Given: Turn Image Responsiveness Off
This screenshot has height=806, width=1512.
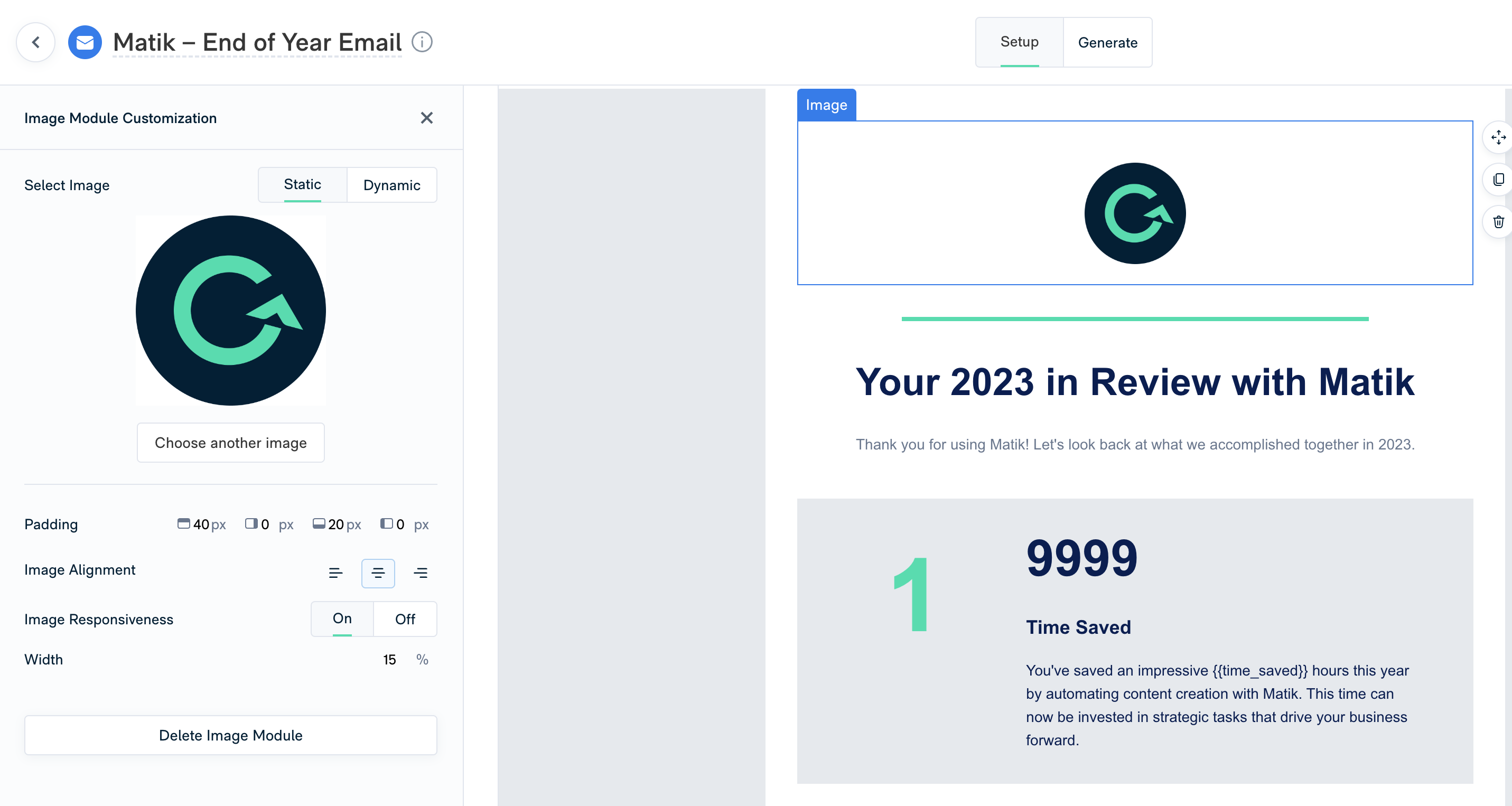Looking at the screenshot, I should point(405,619).
